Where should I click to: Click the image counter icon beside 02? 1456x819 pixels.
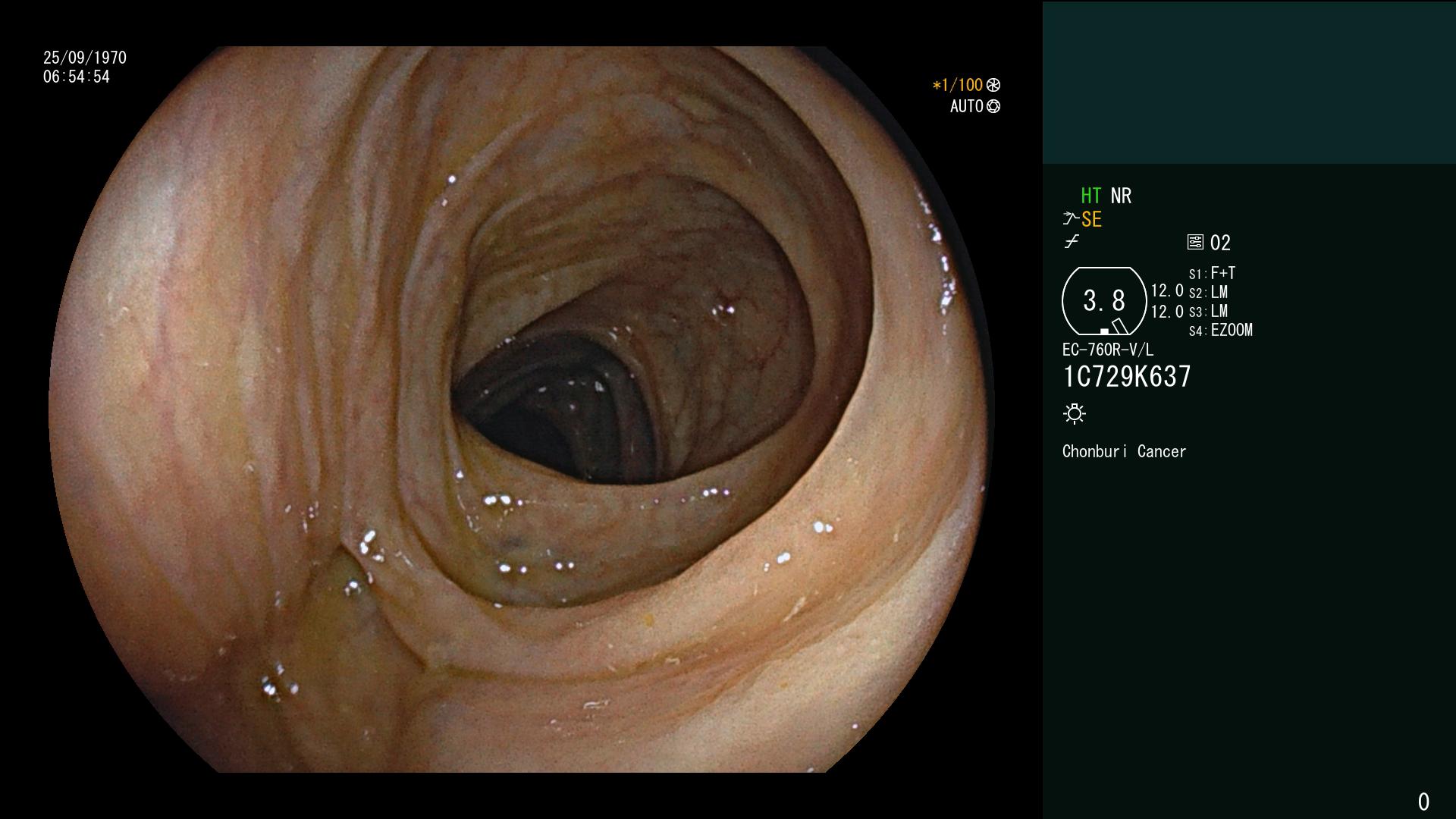[x=1195, y=242]
